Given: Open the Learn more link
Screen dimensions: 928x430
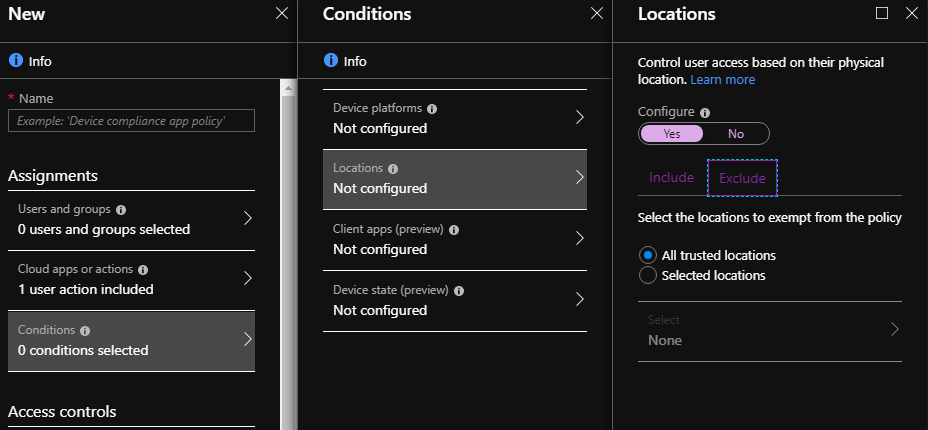Looking at the screenshot, I should (x=722, y=79).
